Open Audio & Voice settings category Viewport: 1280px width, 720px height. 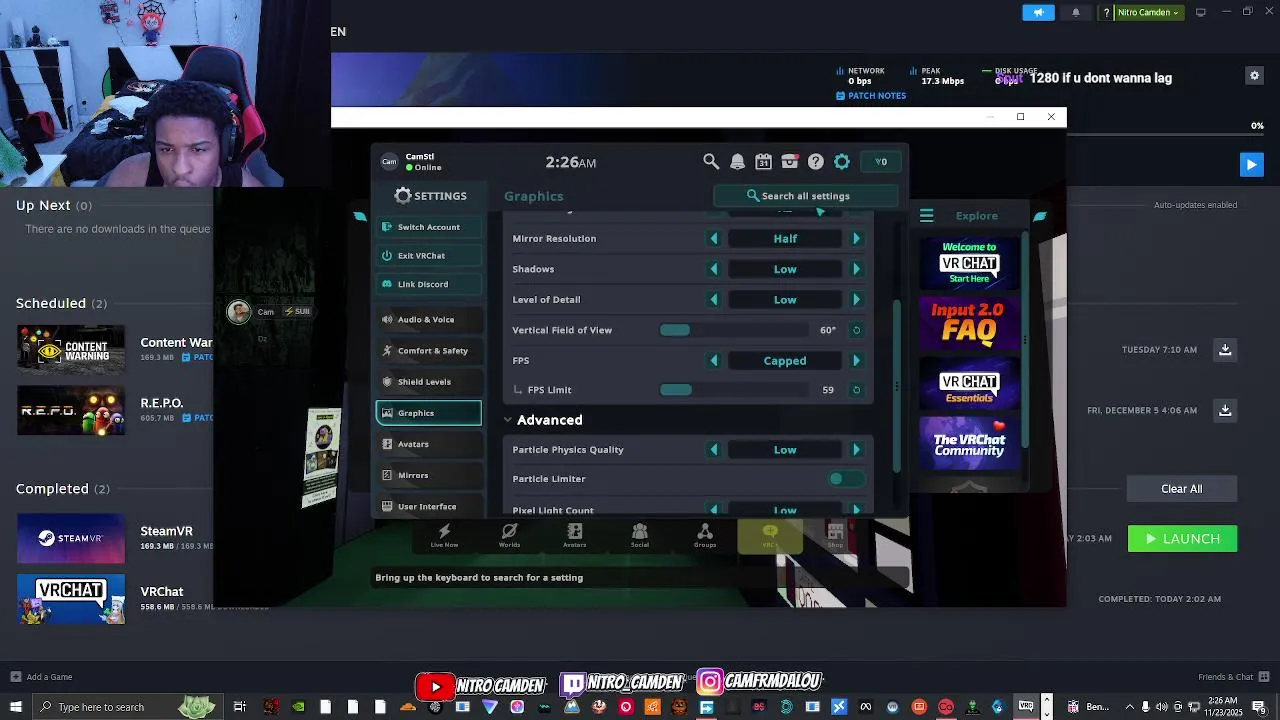428,320
